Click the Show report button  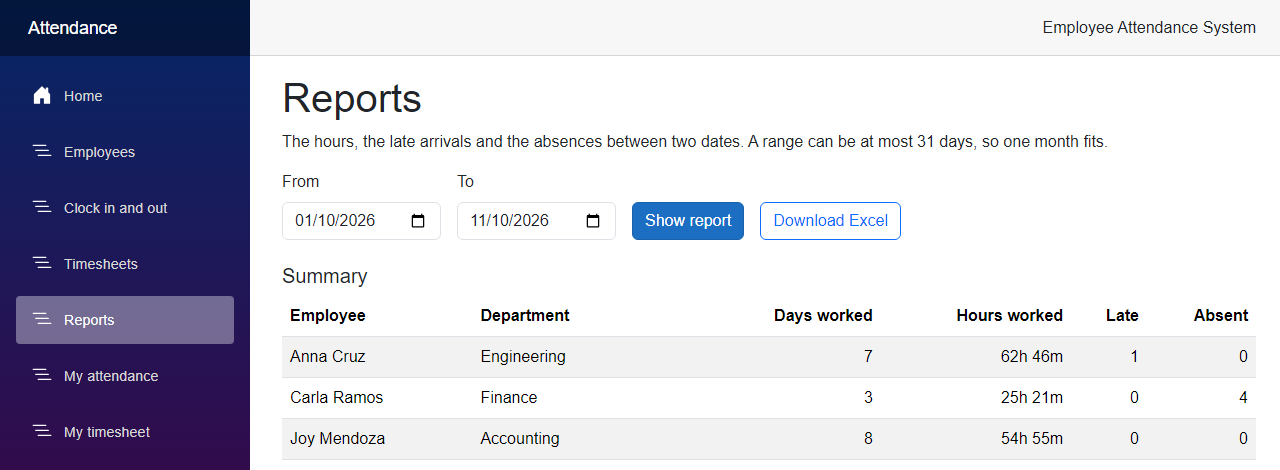click(688, 221)
